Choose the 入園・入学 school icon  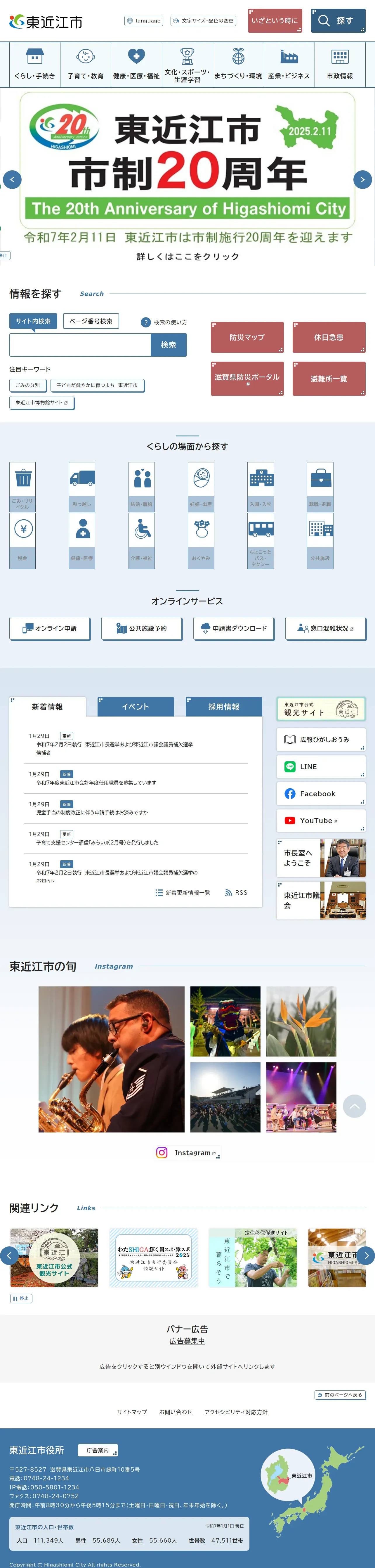tap(261, 486)
